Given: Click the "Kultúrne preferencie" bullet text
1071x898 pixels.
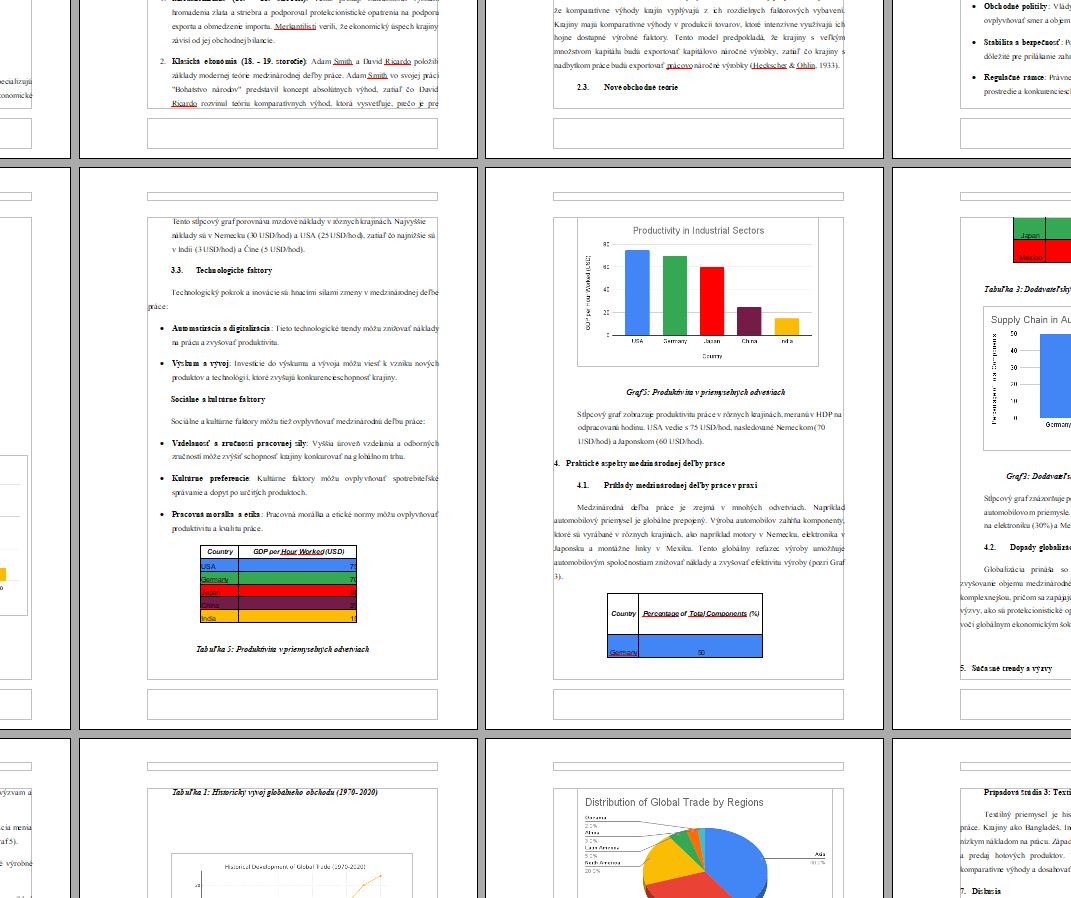Looking at the screenshot, I should [213, 479].
